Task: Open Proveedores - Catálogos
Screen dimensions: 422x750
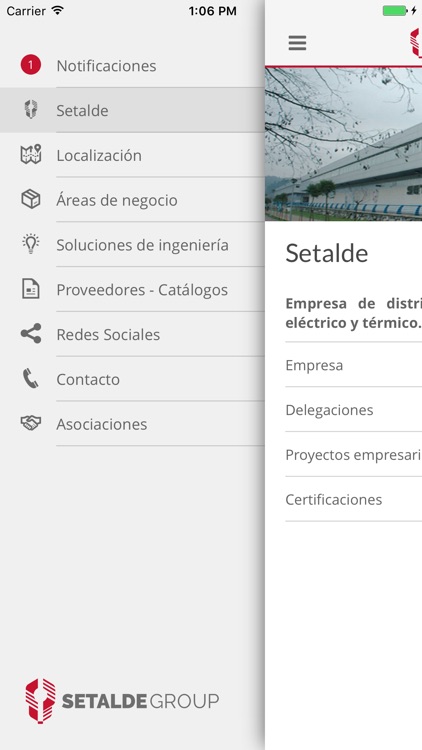Action: point(132,289)
